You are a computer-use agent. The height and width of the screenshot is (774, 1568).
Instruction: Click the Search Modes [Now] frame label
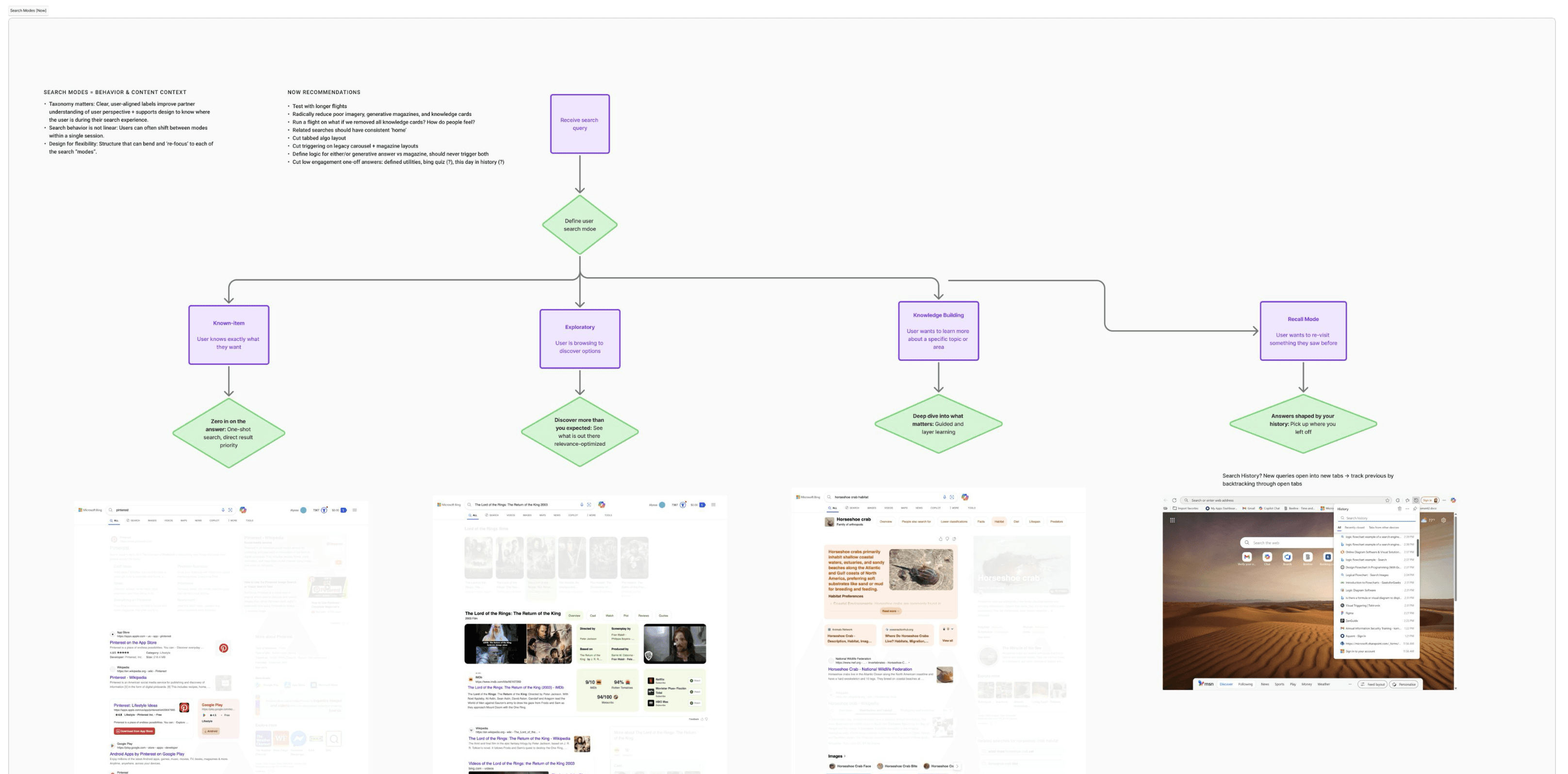[28, 10]
